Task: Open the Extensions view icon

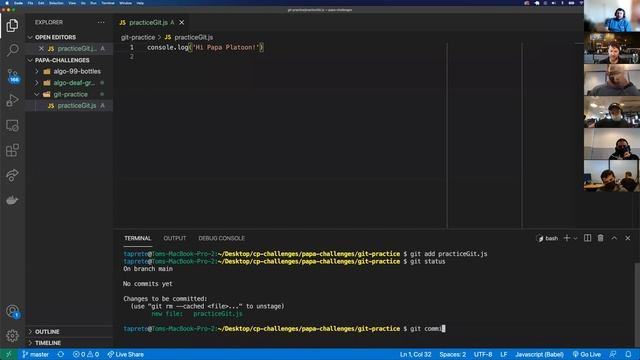Action: (12, 150)
